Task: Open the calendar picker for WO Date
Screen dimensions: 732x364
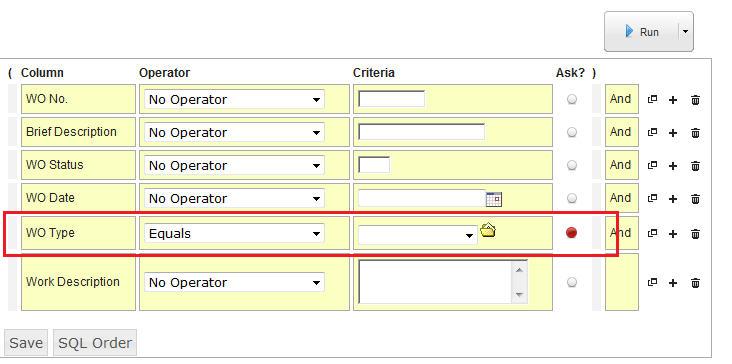Action: pyautogui.click(x=493, y=199)
